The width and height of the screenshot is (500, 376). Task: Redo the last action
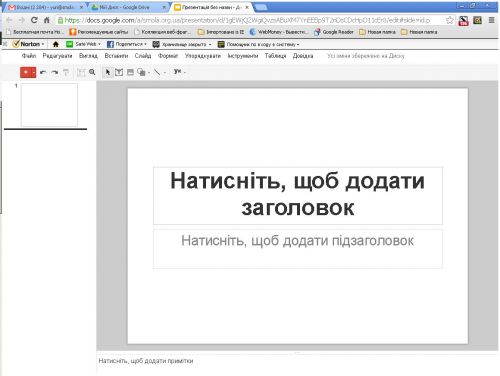click(x=55, y=72)
